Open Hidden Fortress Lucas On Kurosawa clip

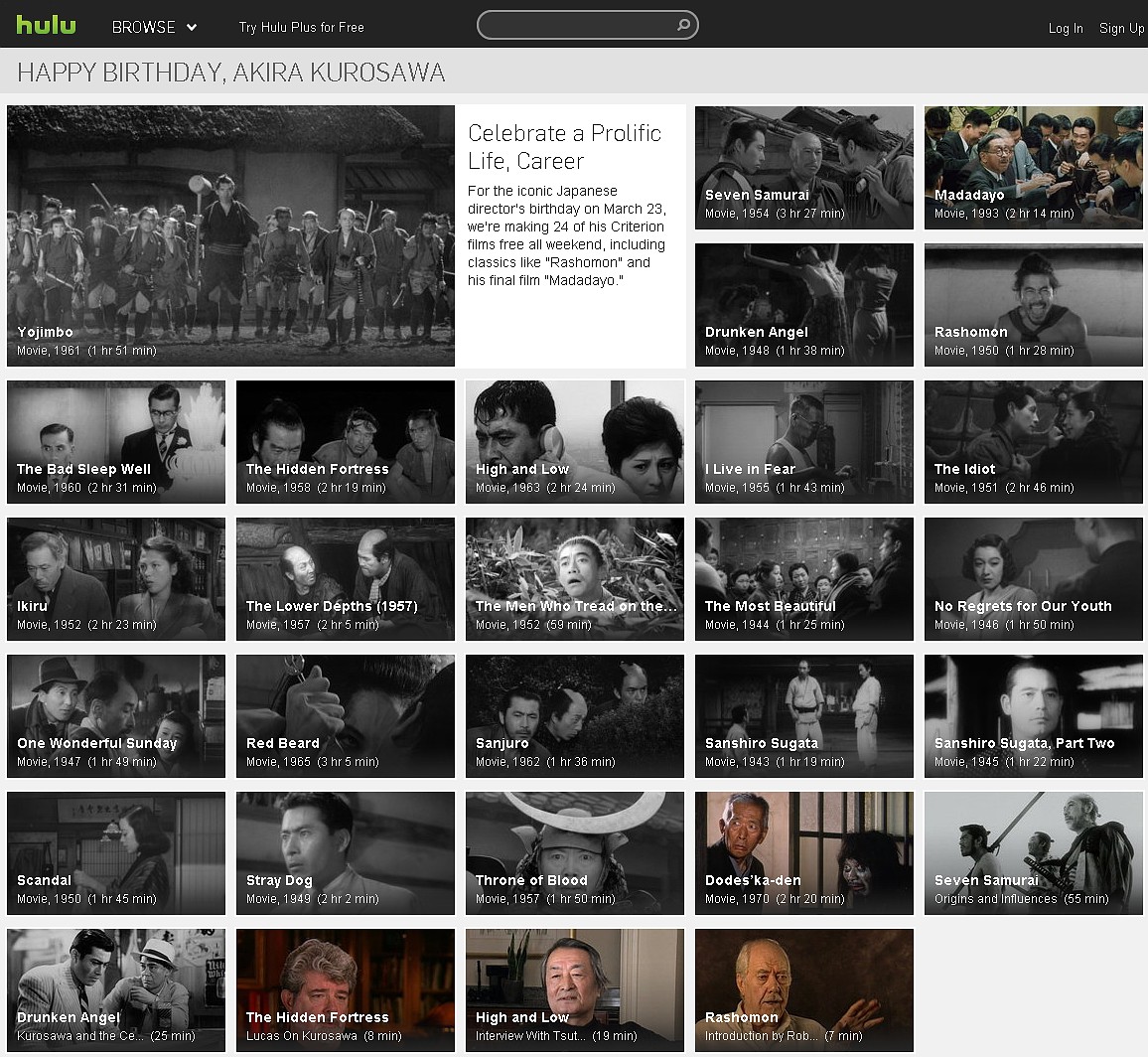(x=345, y=990)
